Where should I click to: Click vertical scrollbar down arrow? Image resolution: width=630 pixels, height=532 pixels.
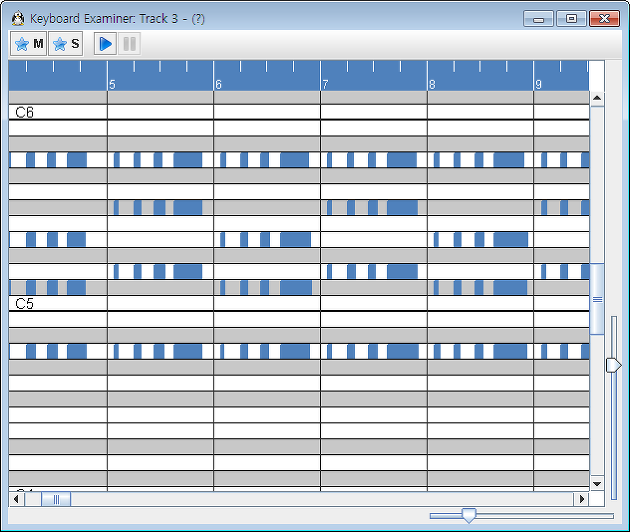pos(597,484)
